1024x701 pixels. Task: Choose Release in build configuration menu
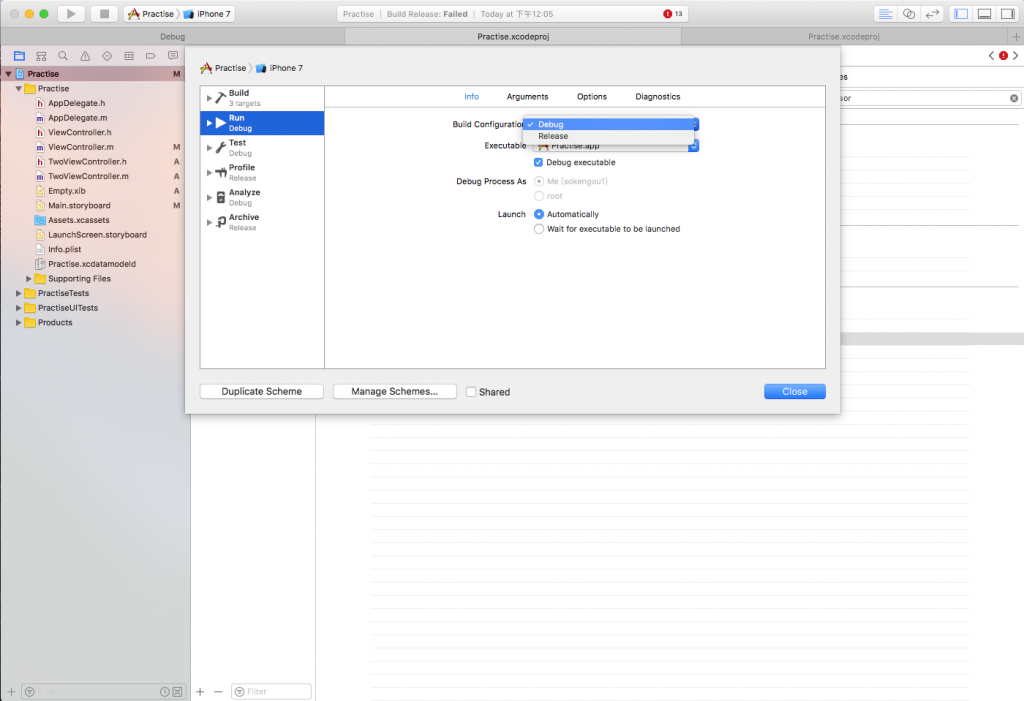(609, 136)
